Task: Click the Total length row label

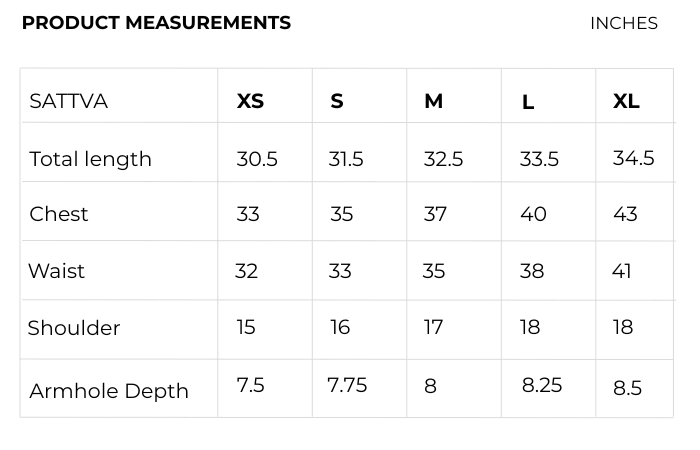Action: click(91, 159)
